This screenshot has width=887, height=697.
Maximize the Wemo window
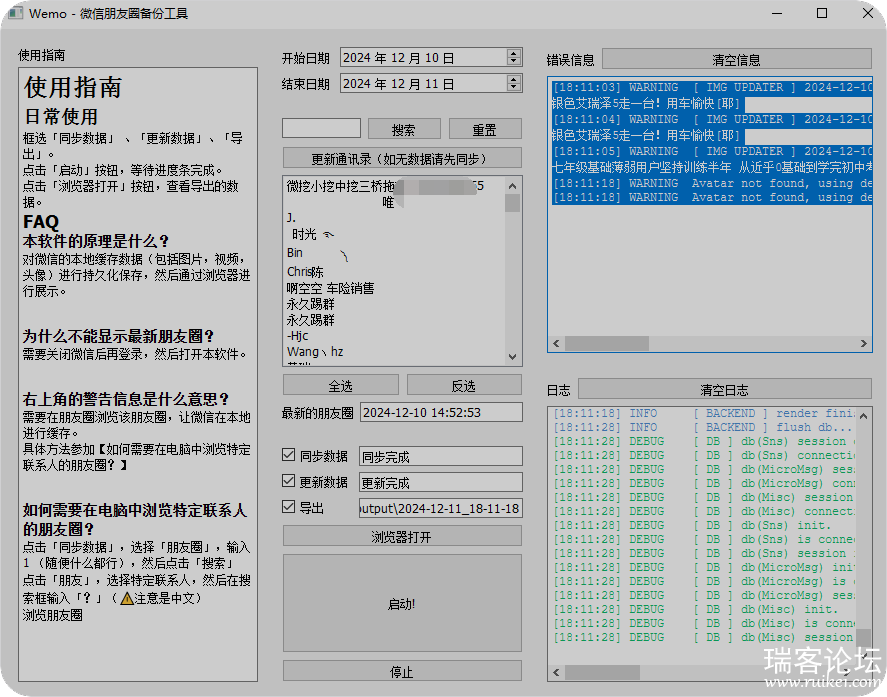[822, 13]
